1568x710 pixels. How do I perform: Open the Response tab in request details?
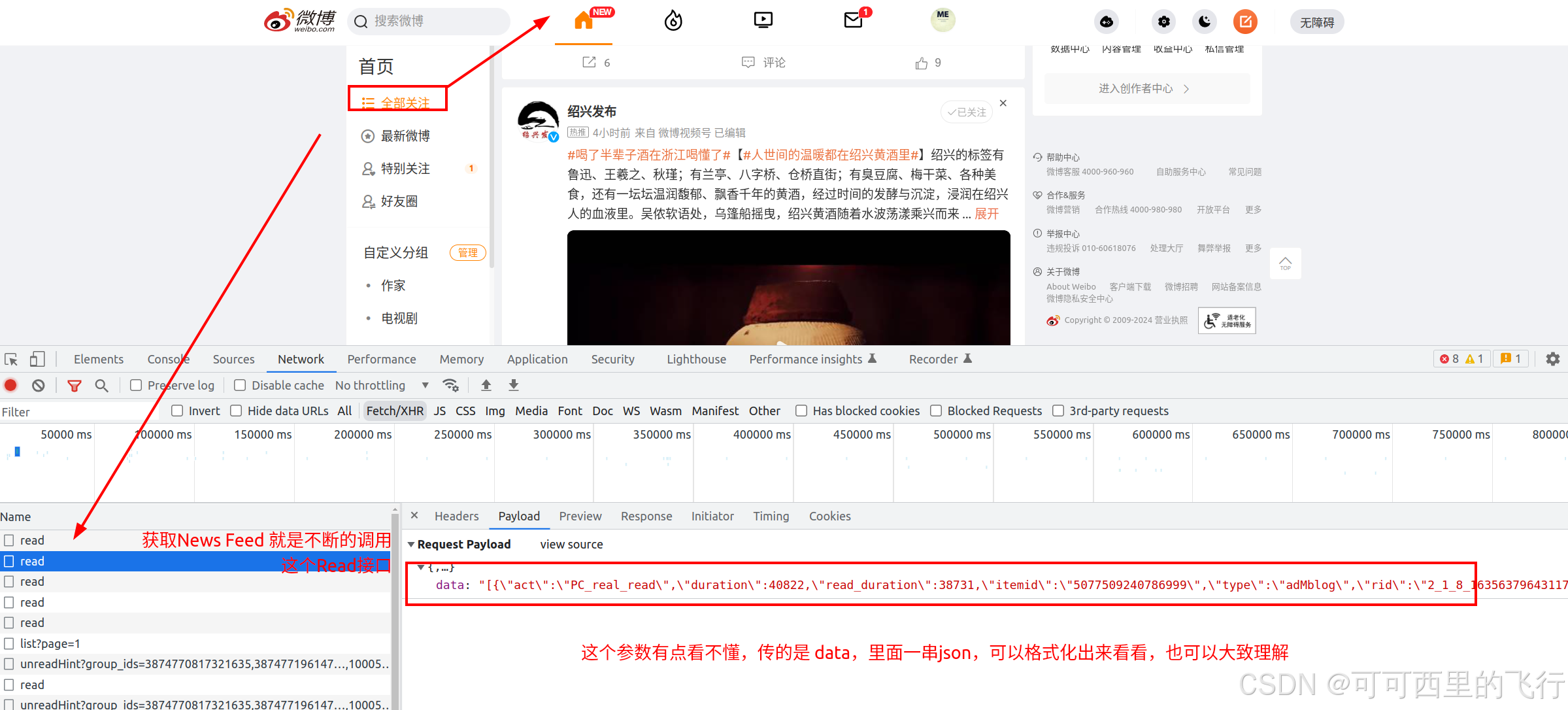point(646,516)
